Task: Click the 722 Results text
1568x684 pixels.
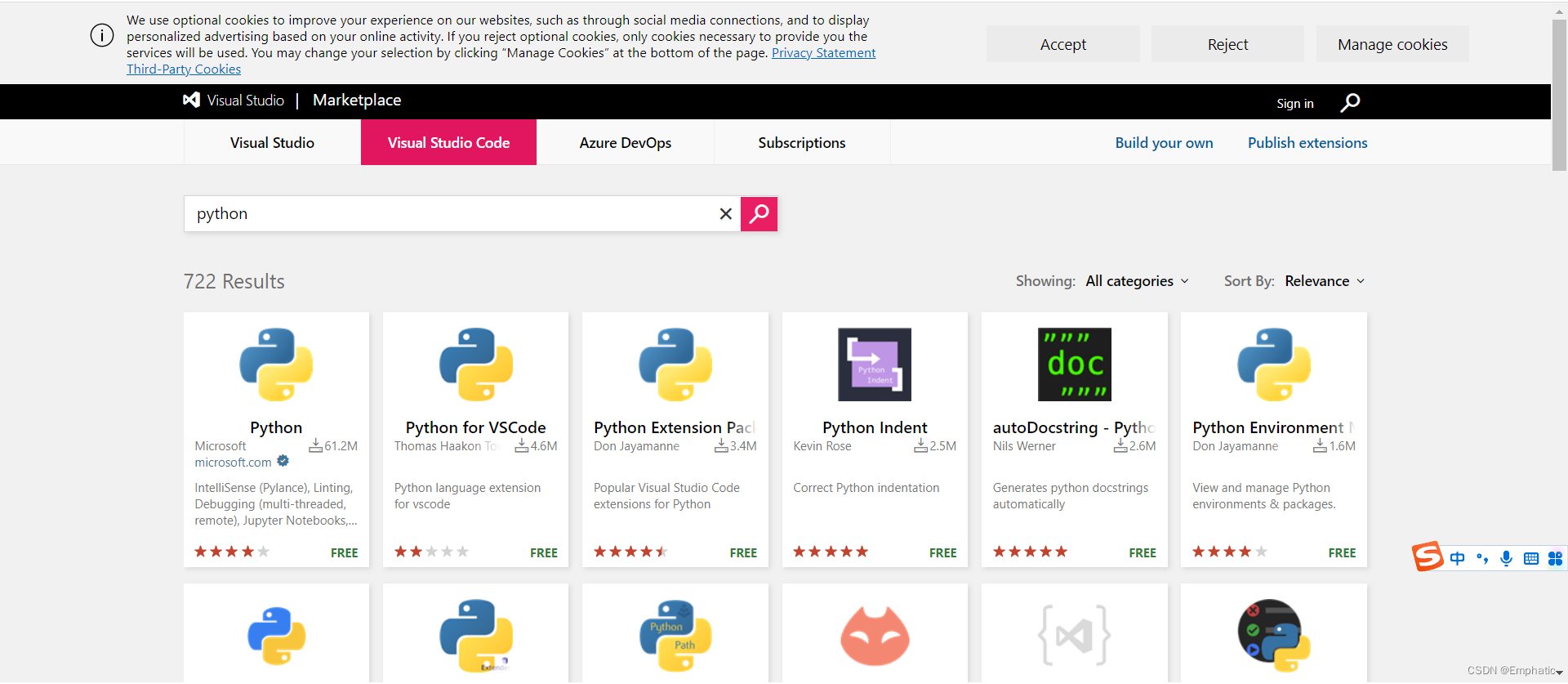Action: point(234,281)
